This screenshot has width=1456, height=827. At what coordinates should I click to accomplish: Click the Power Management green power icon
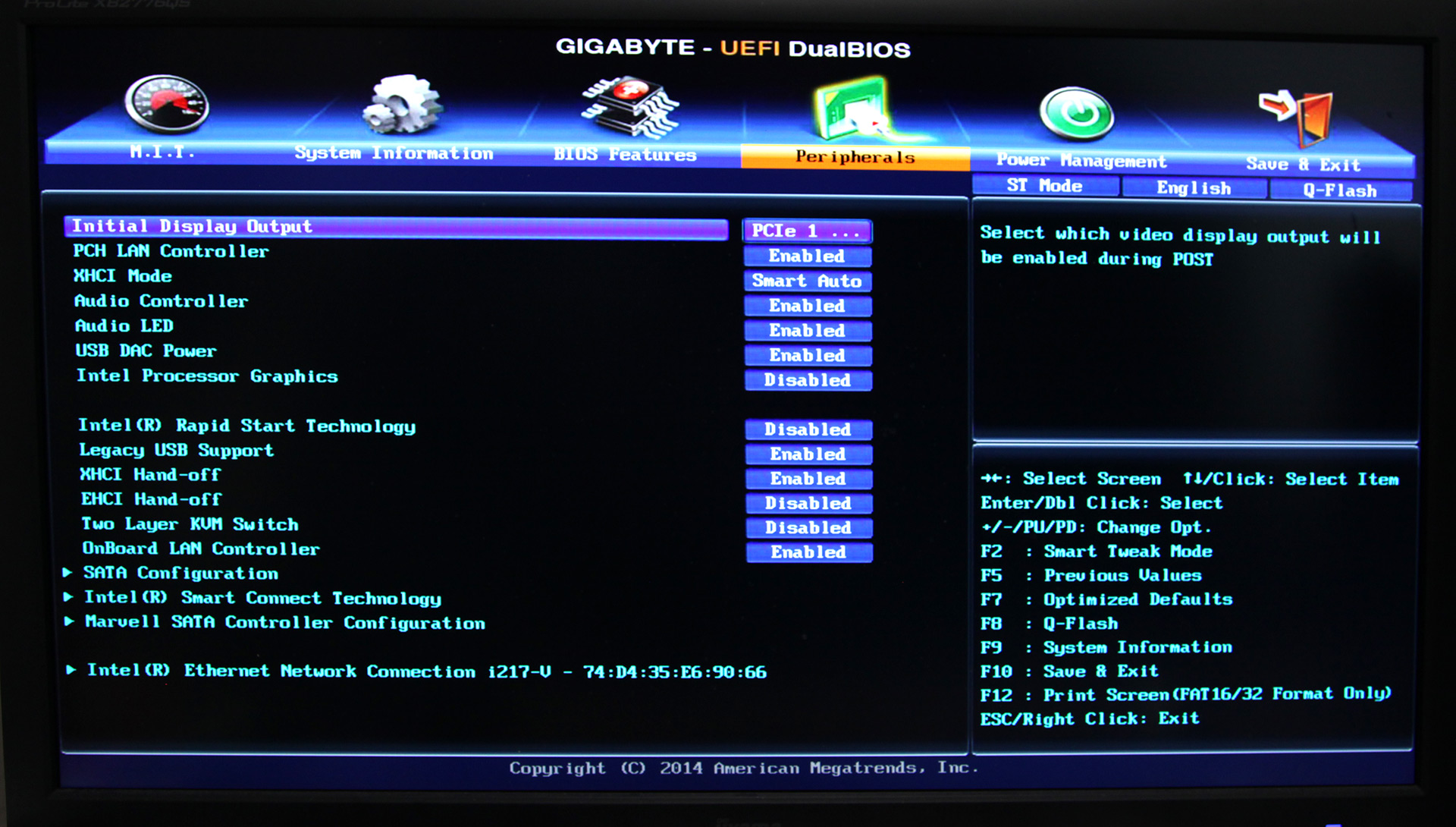tap(1076, 114)
